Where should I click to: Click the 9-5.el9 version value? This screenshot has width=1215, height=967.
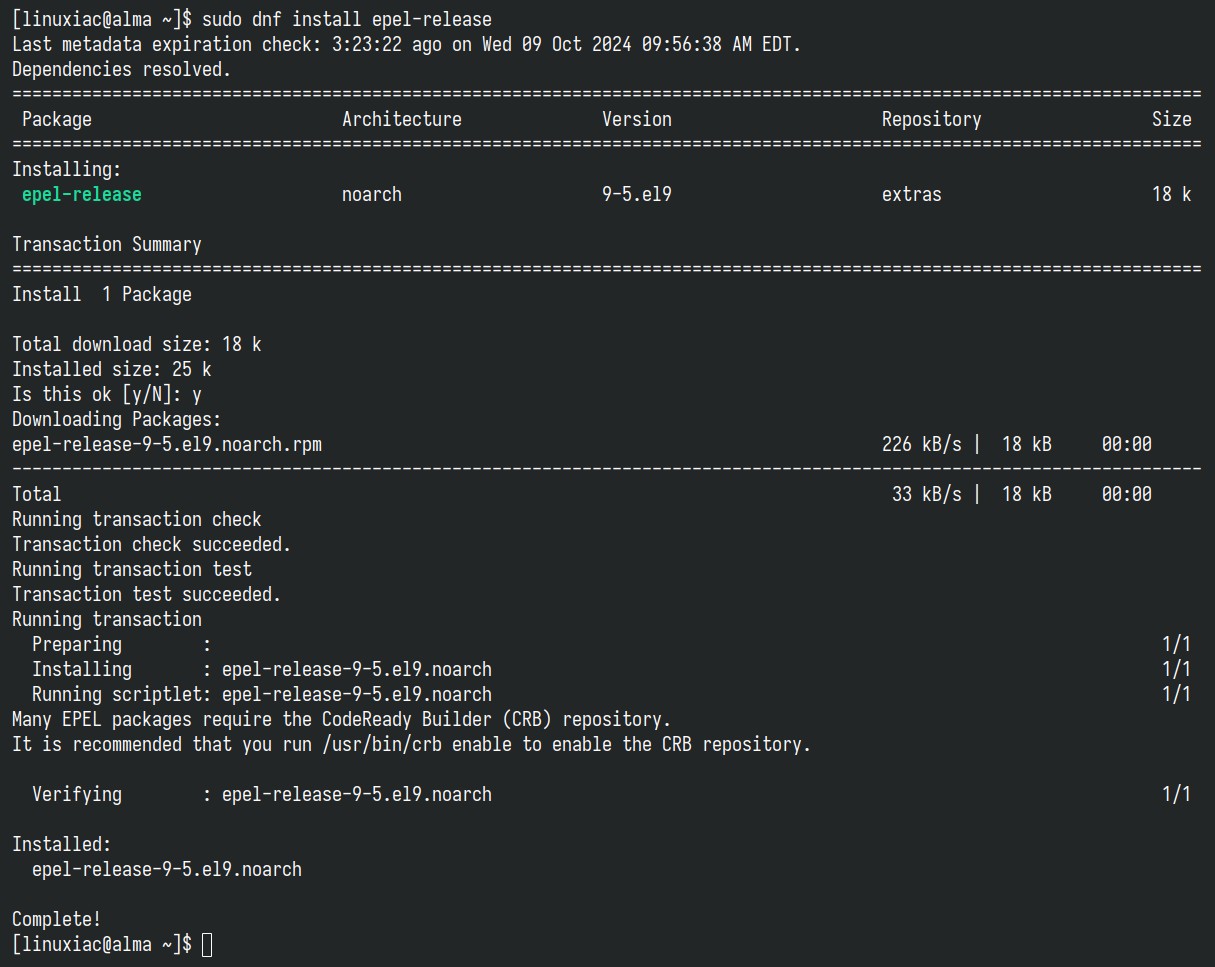pos(637,194)
